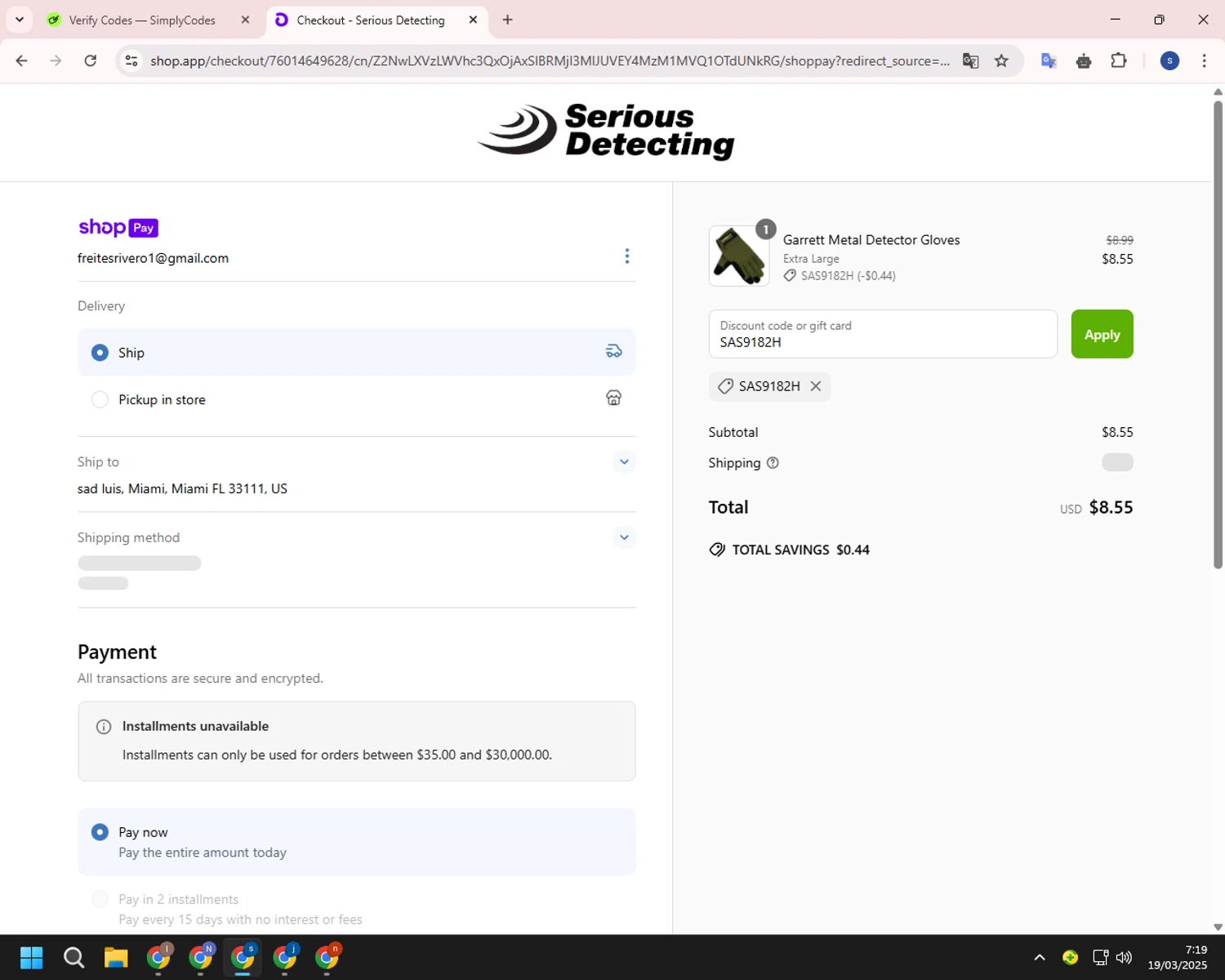Open the Chrome profile avatar
This screenshot has width=1225, height=980.
click(x=1169, y=60)
